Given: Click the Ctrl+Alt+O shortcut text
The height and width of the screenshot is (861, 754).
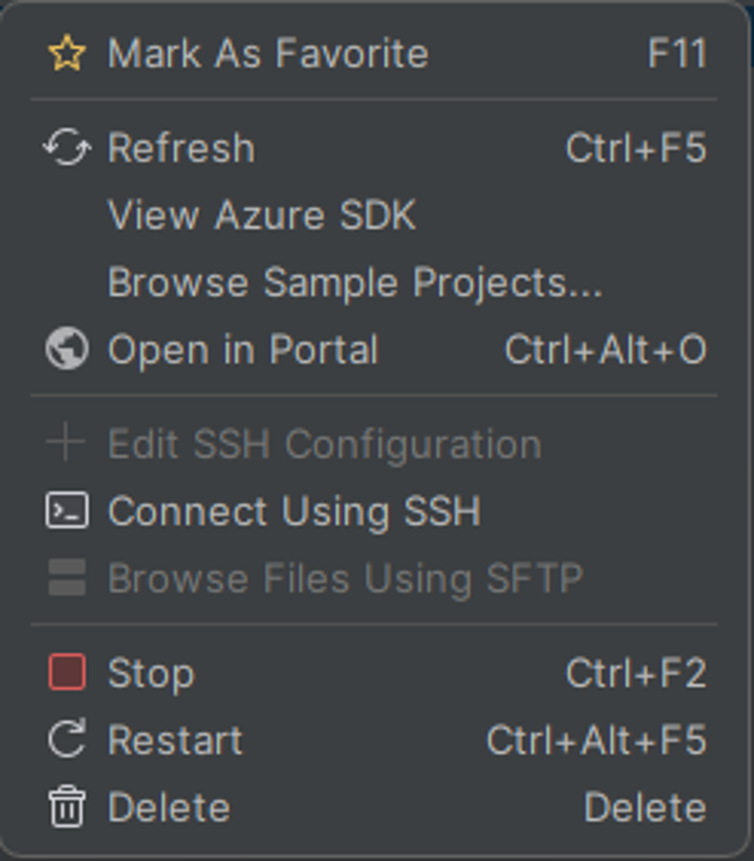Looking at the screenshot, I should tap(608, 350).
